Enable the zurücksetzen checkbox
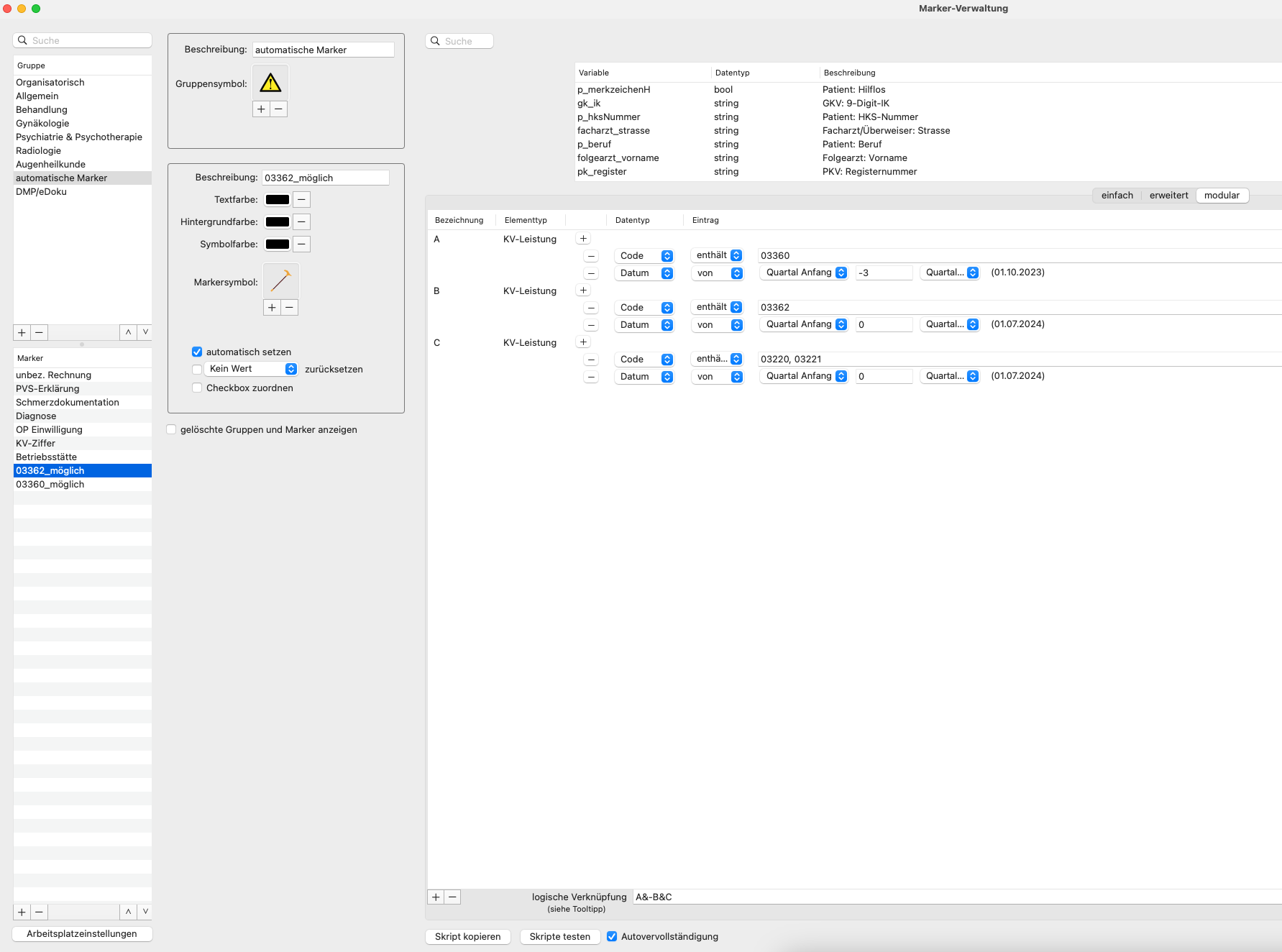The image size is (1282, 952). pos(197,369)
